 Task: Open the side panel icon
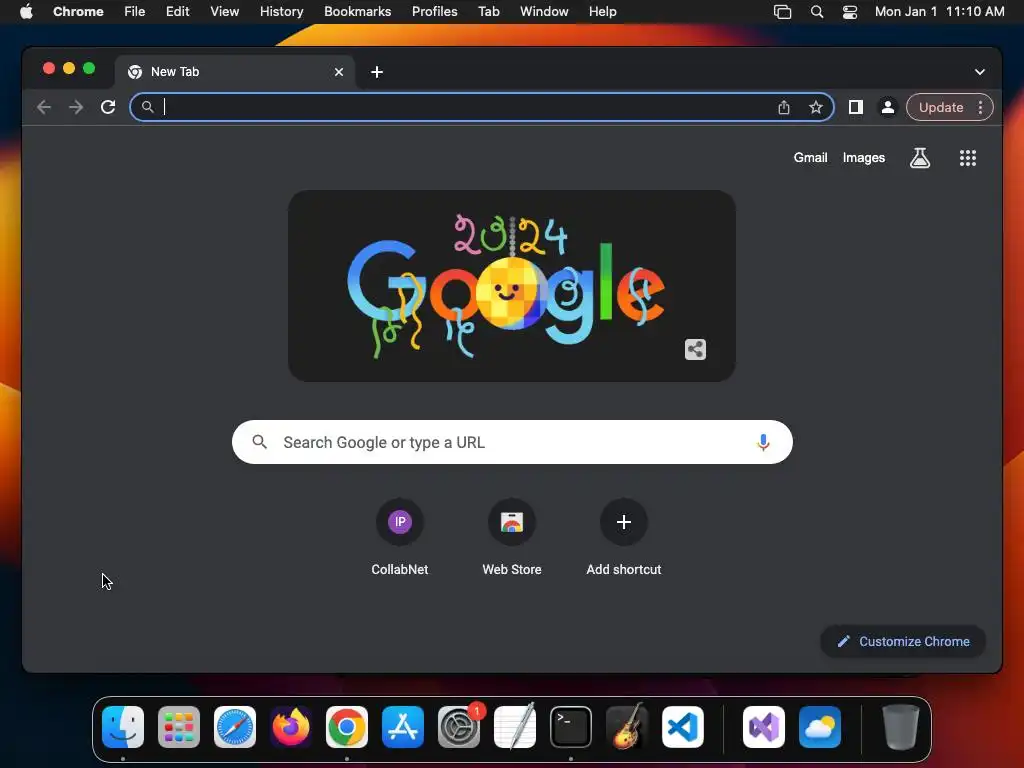click(x=856, y=107)
